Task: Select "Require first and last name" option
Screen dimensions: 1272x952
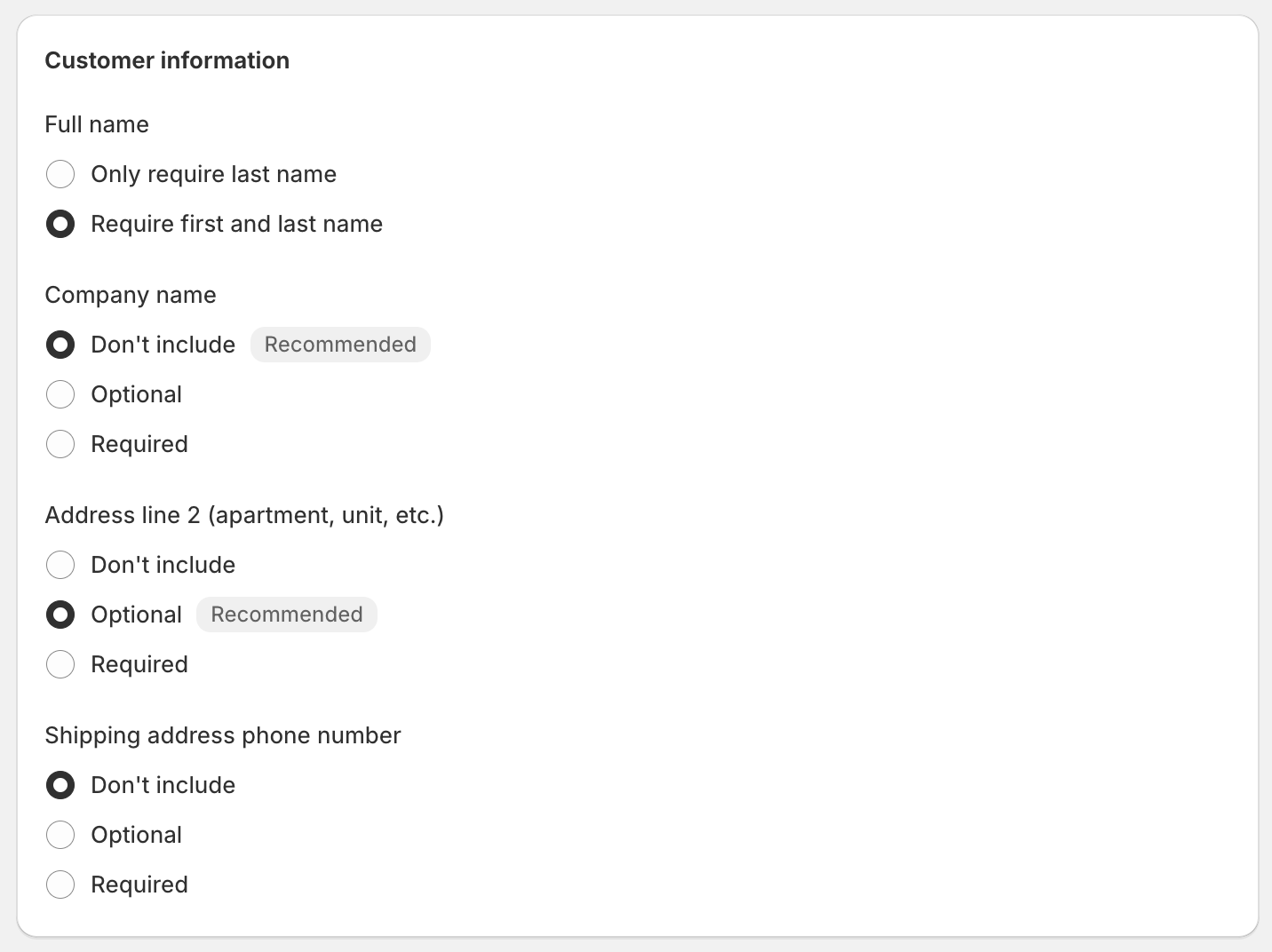Action: (60, 224)
